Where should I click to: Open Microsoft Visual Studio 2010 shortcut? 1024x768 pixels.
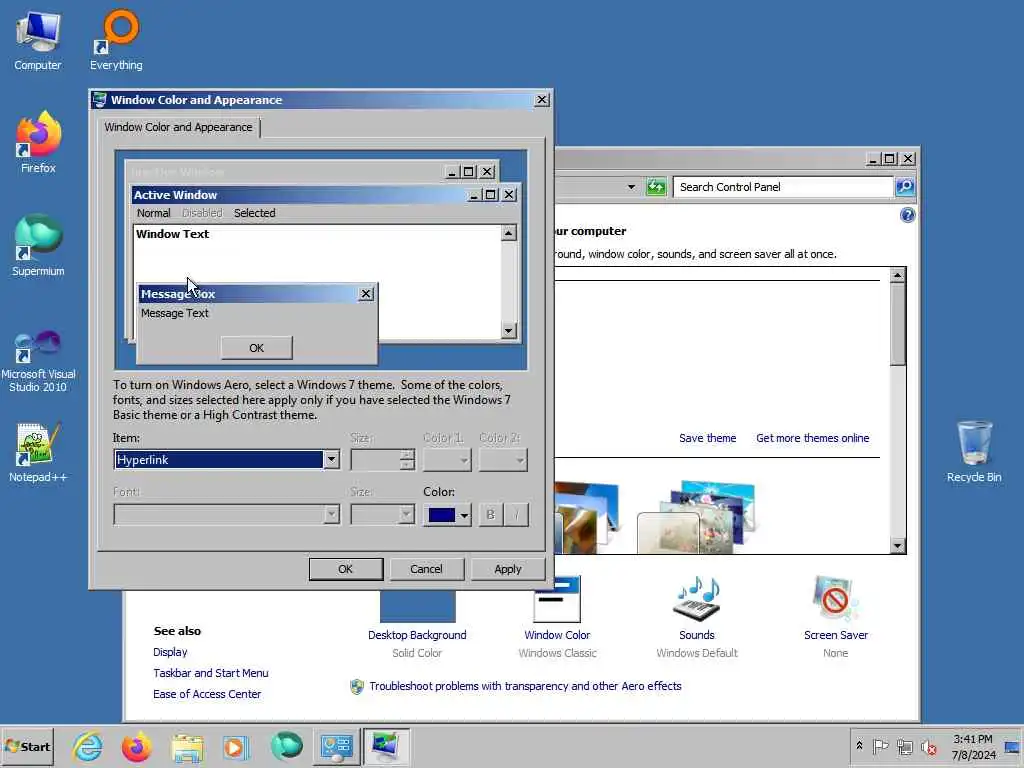38,361
